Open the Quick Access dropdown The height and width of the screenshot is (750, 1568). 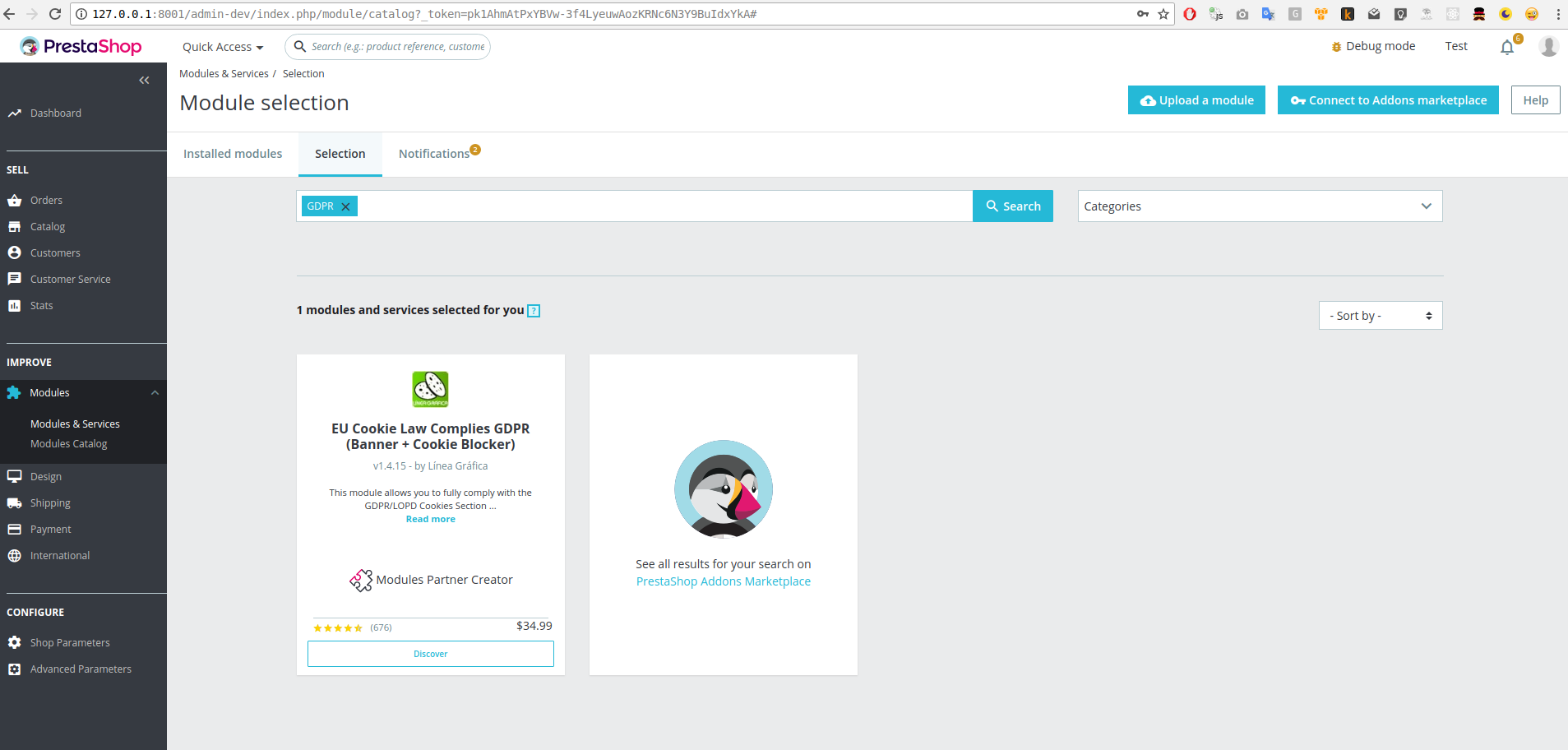[223, 47]
